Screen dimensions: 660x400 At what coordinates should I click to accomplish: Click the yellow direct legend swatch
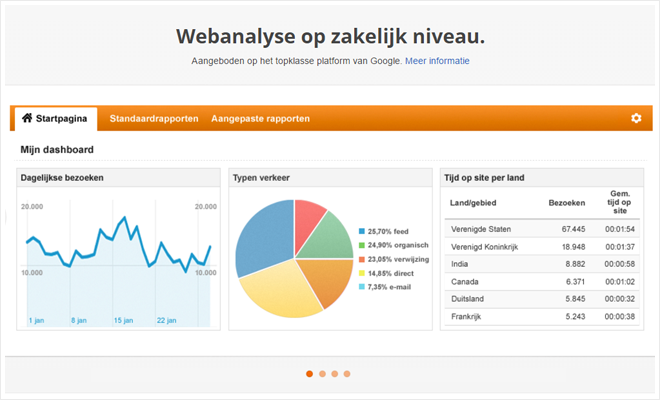click(362, 273)
